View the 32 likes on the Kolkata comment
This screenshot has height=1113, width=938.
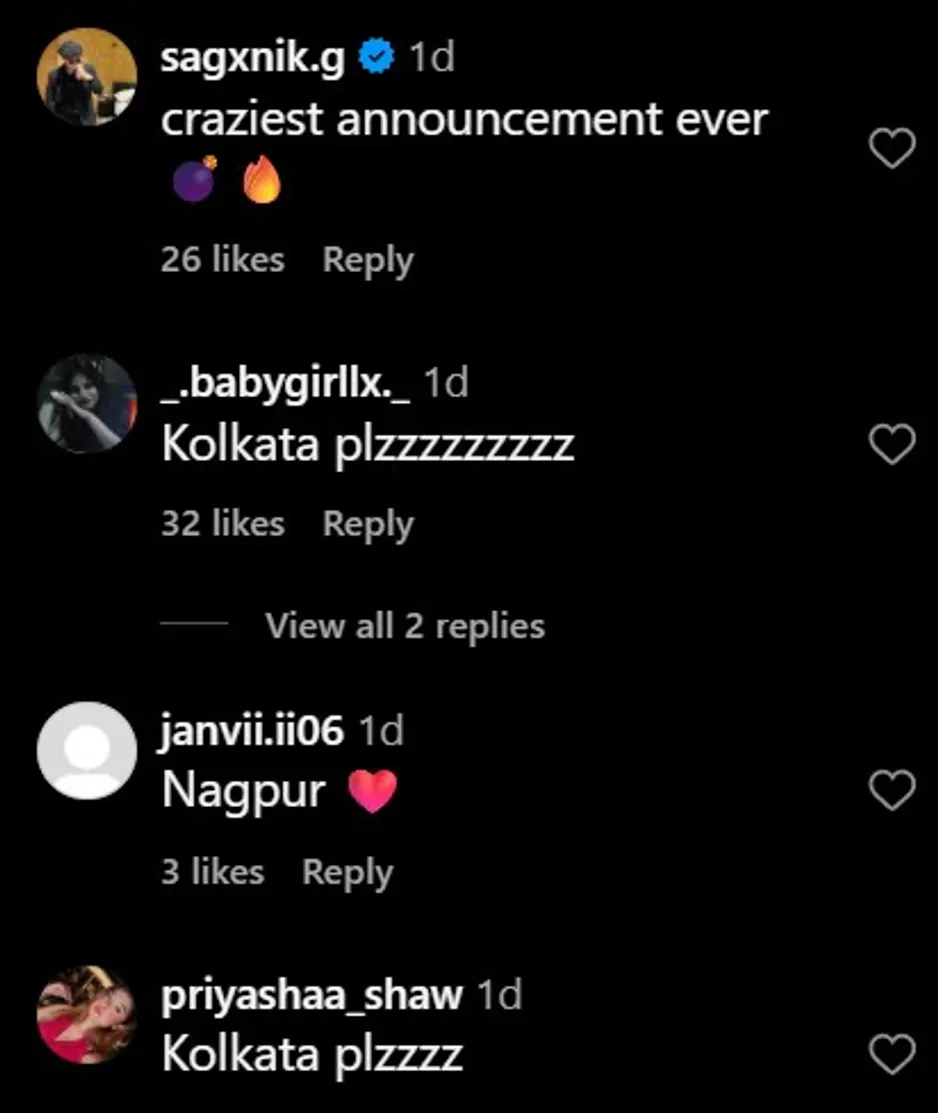pyautogui.click(x=222, y=524)
